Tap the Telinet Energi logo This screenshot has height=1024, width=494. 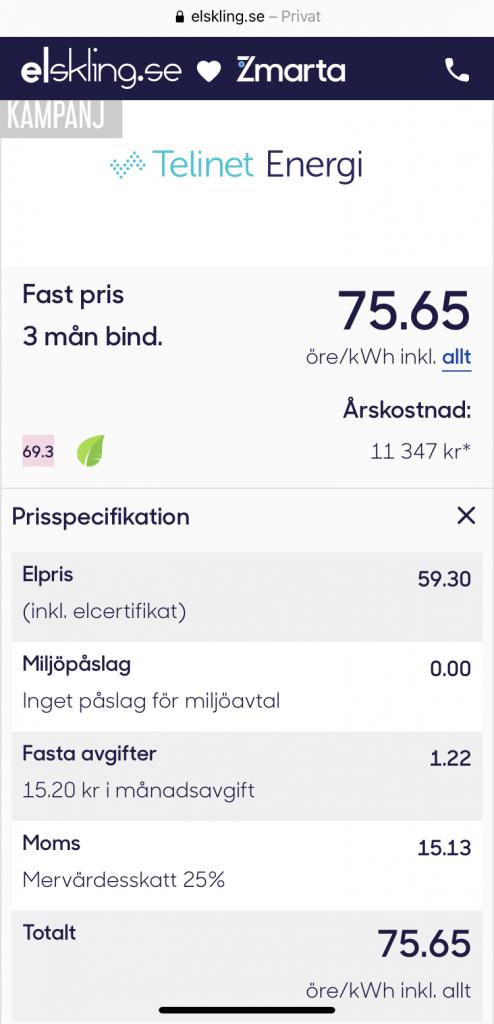click(x=236, y=164)
